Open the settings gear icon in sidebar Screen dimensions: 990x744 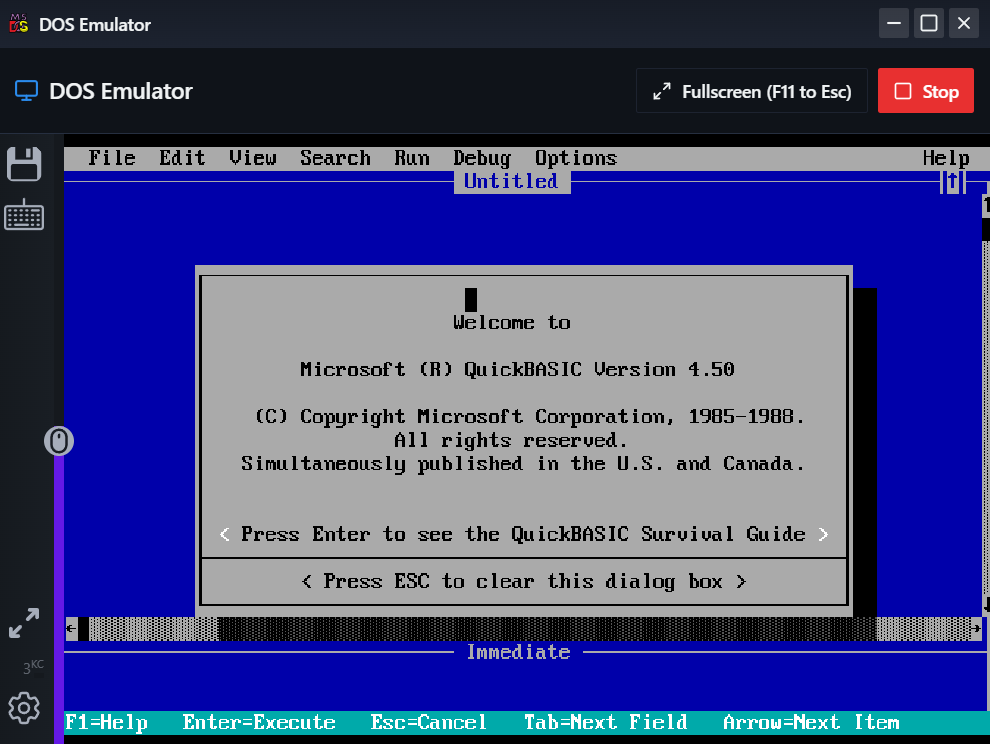[x=24, y=708]
